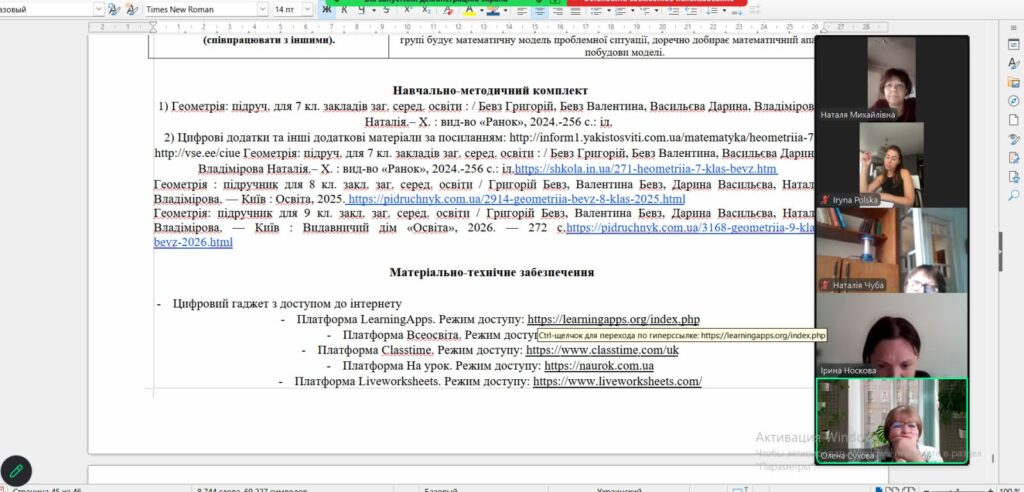Edit font size 14 пт field
Screen dimensions: 1024x492
(x=287, y=10)
